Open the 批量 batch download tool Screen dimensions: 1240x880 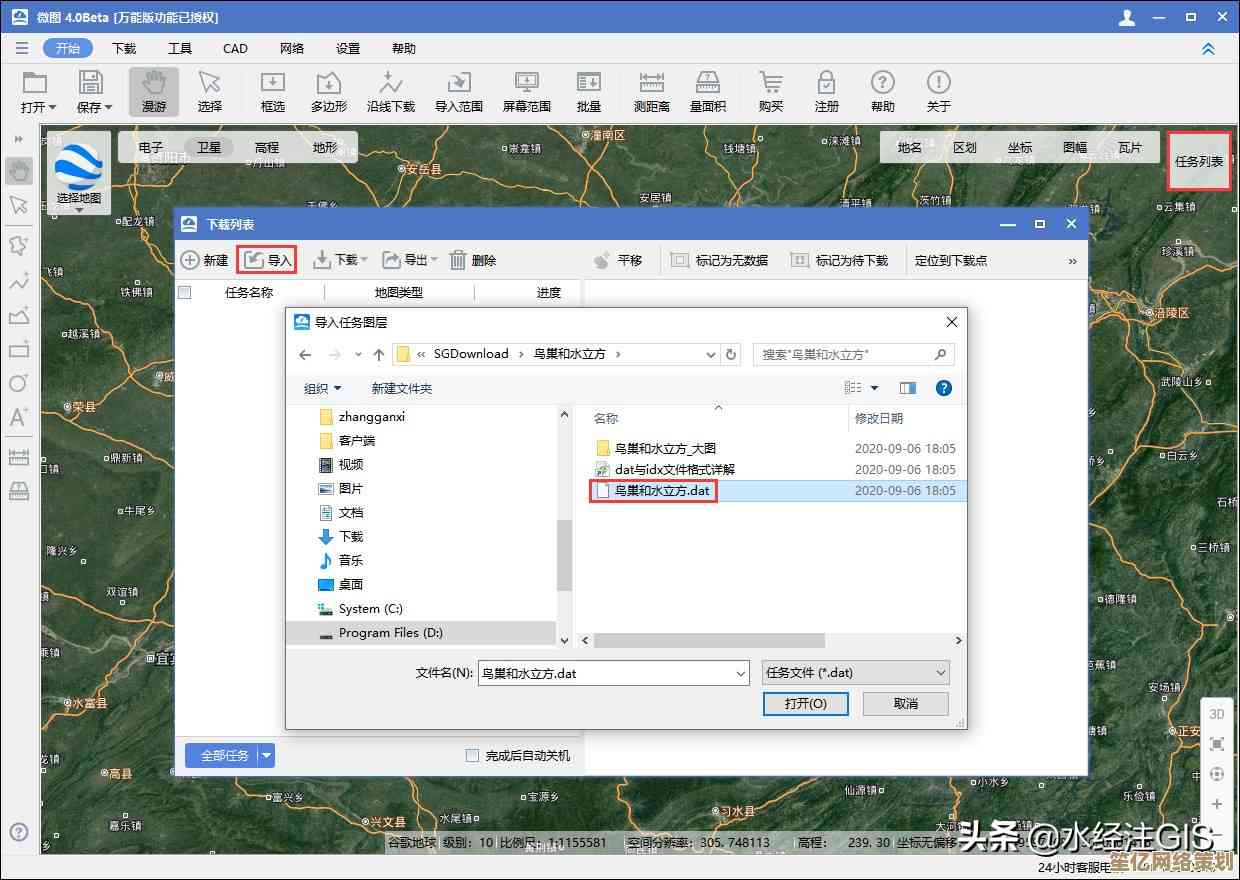click(589, 91)
